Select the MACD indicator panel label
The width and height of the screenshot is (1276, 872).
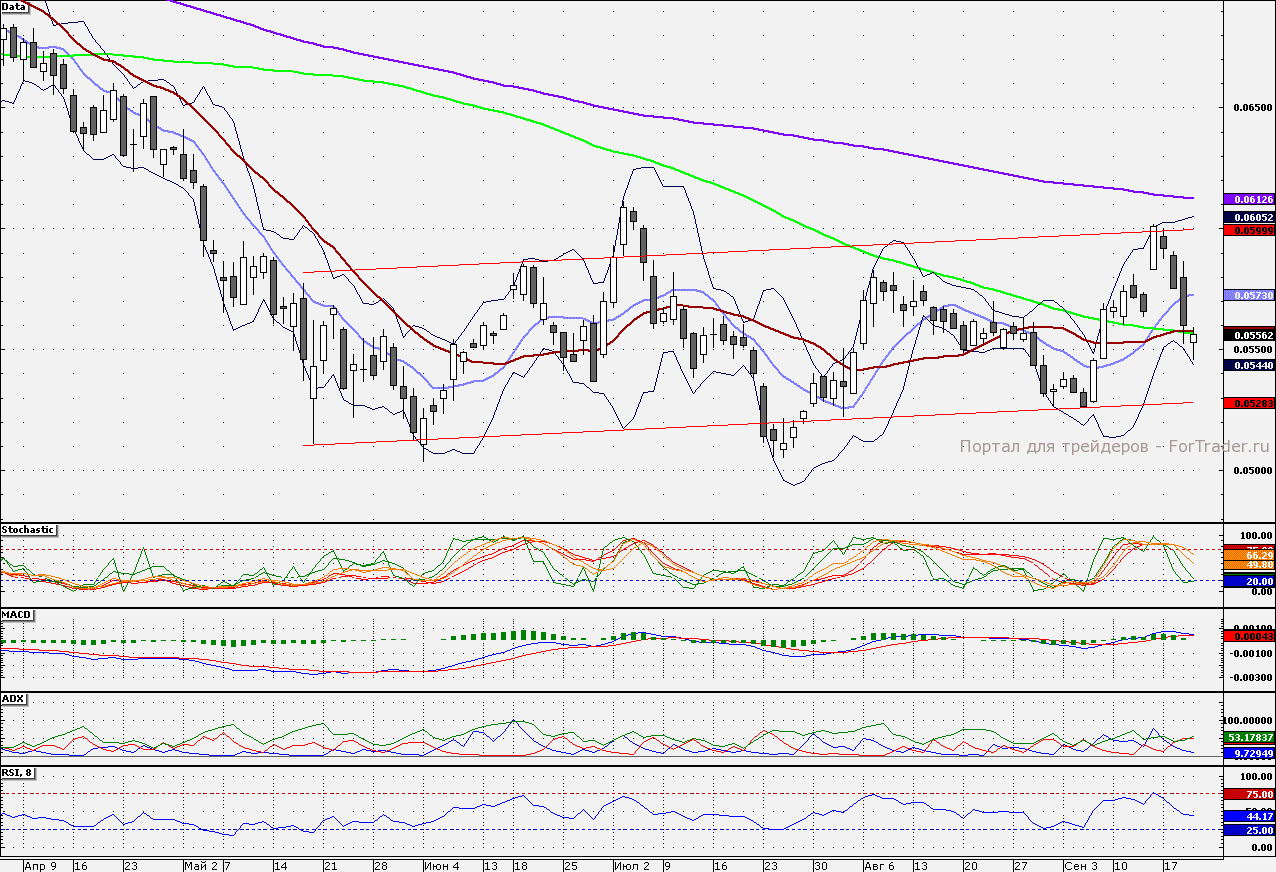pos(16,613)
